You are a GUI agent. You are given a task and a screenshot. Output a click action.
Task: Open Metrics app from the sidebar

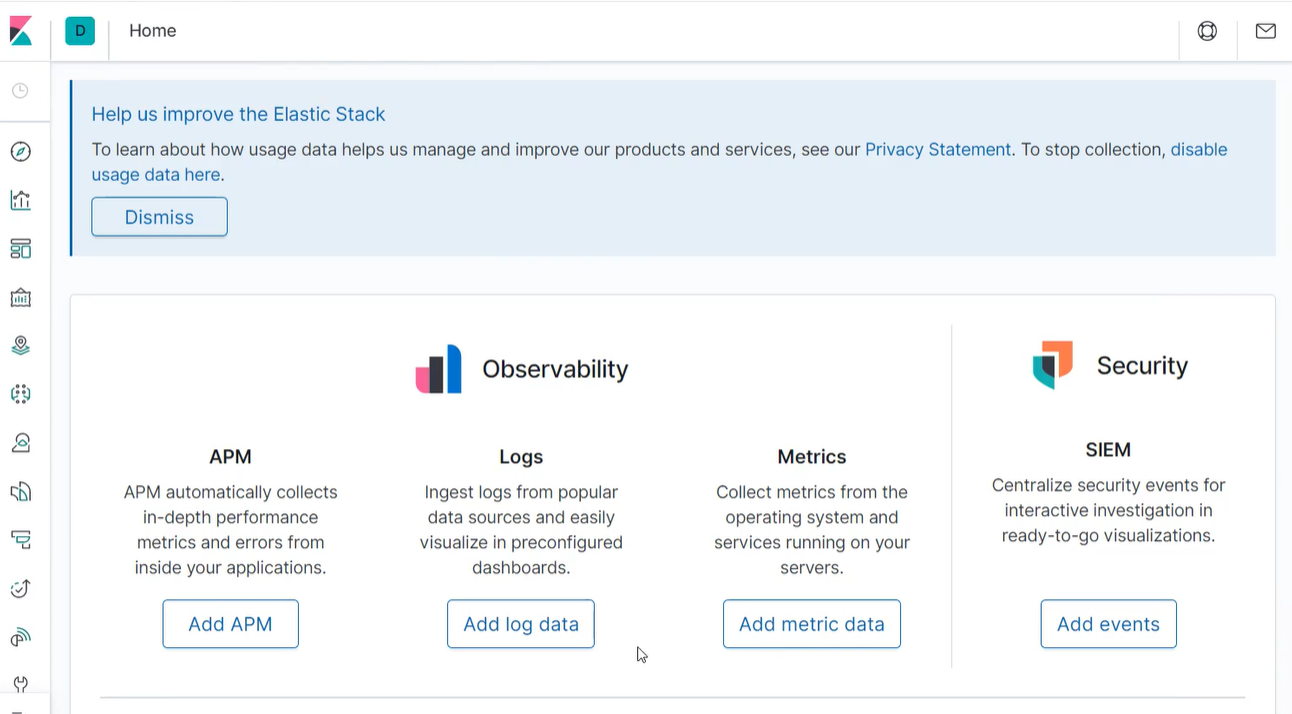point(21,443)
